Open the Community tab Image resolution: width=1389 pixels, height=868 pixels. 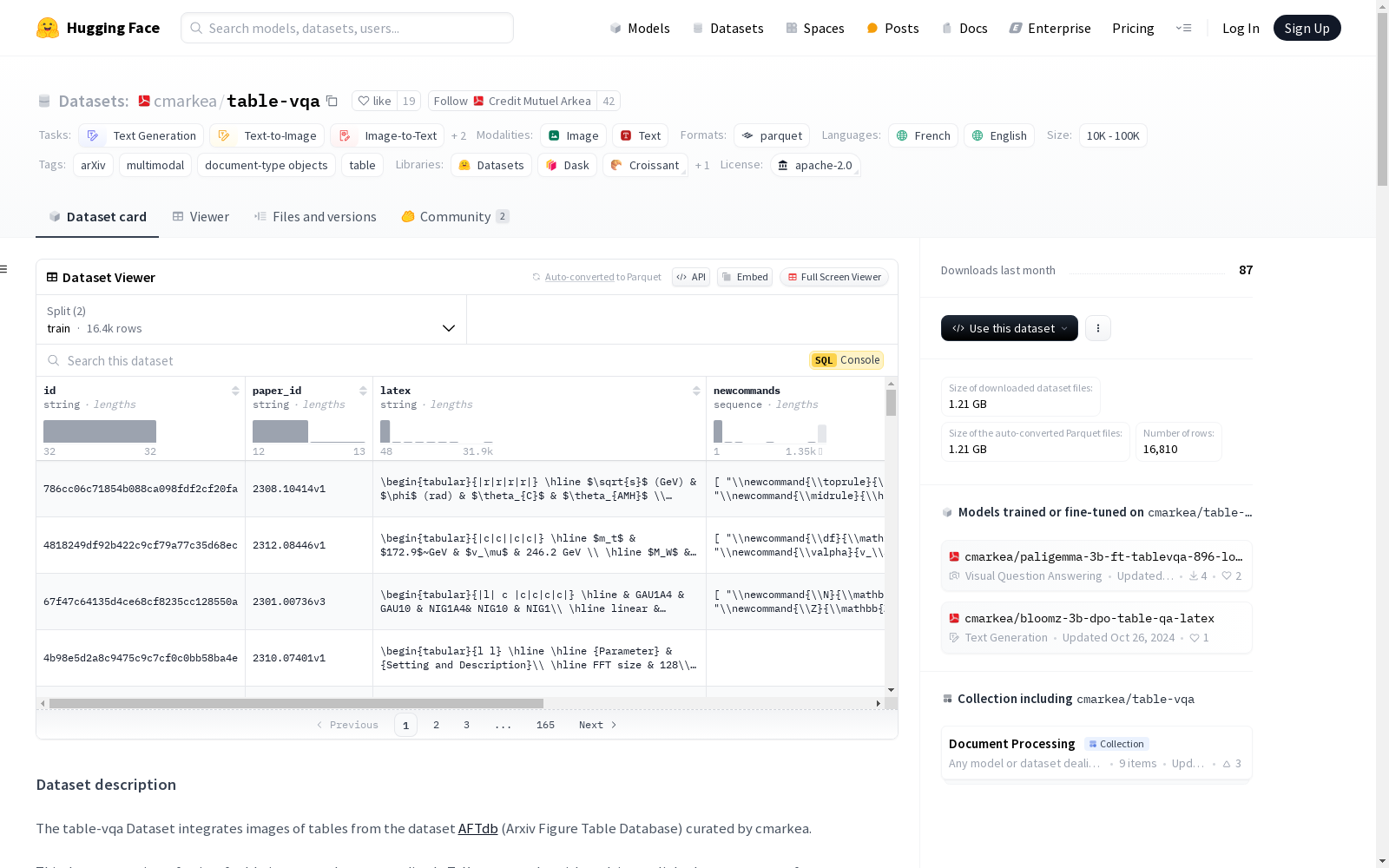455,216
